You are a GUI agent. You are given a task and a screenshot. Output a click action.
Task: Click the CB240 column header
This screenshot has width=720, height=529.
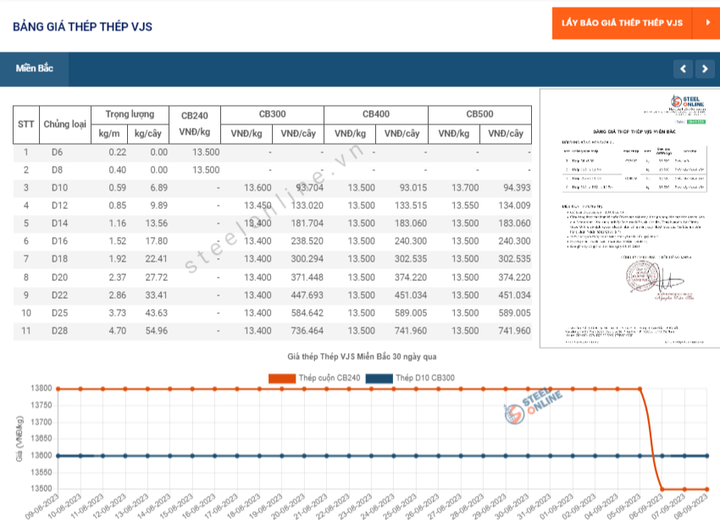point(195,124)
